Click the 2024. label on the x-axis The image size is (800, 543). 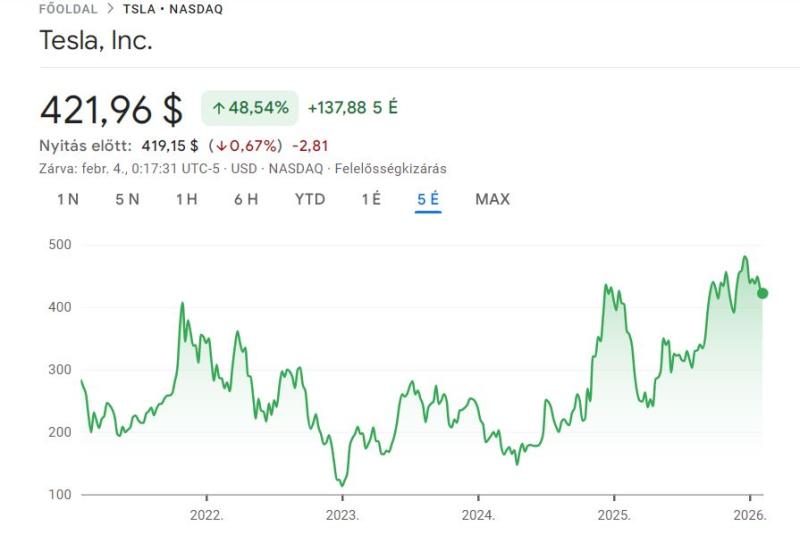coord(478,516)
